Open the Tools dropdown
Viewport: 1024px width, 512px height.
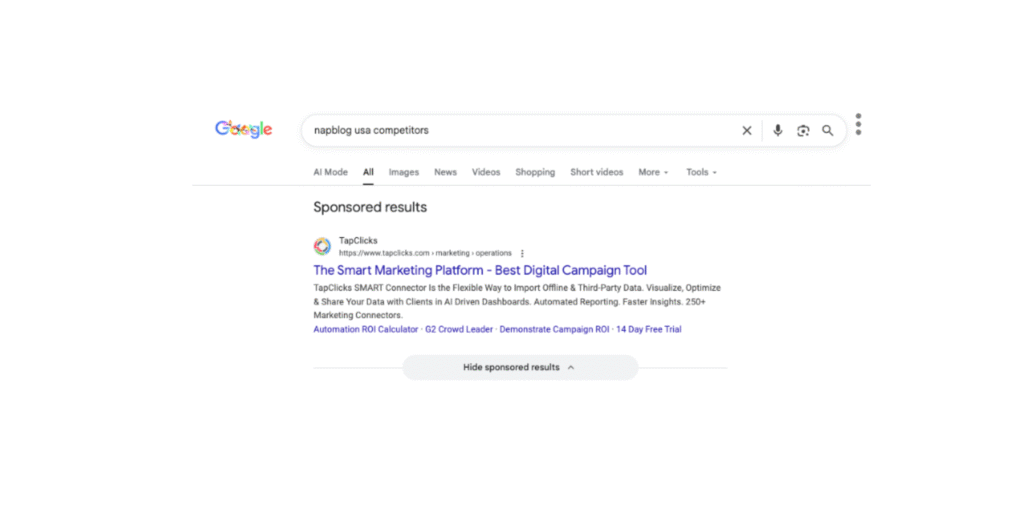tap(701, 172)
